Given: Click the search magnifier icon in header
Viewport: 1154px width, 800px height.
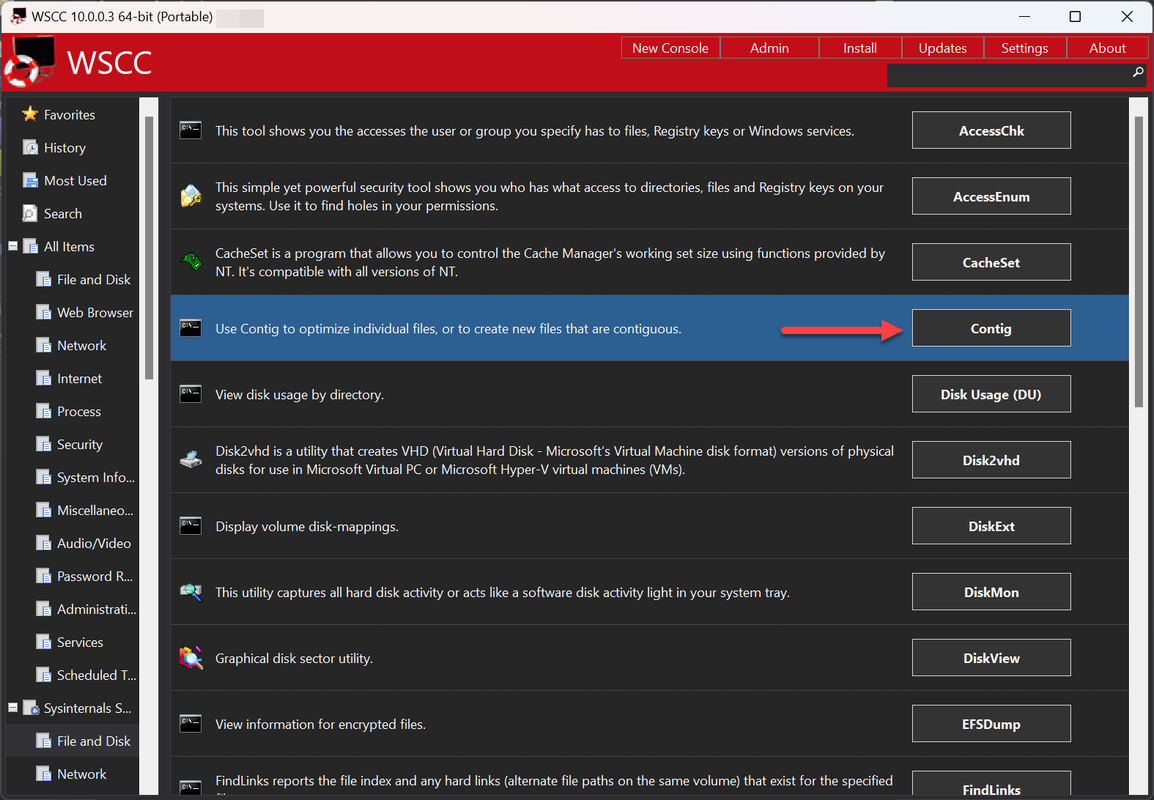Looking at the screenshot, I should (x=1138, y=72).
